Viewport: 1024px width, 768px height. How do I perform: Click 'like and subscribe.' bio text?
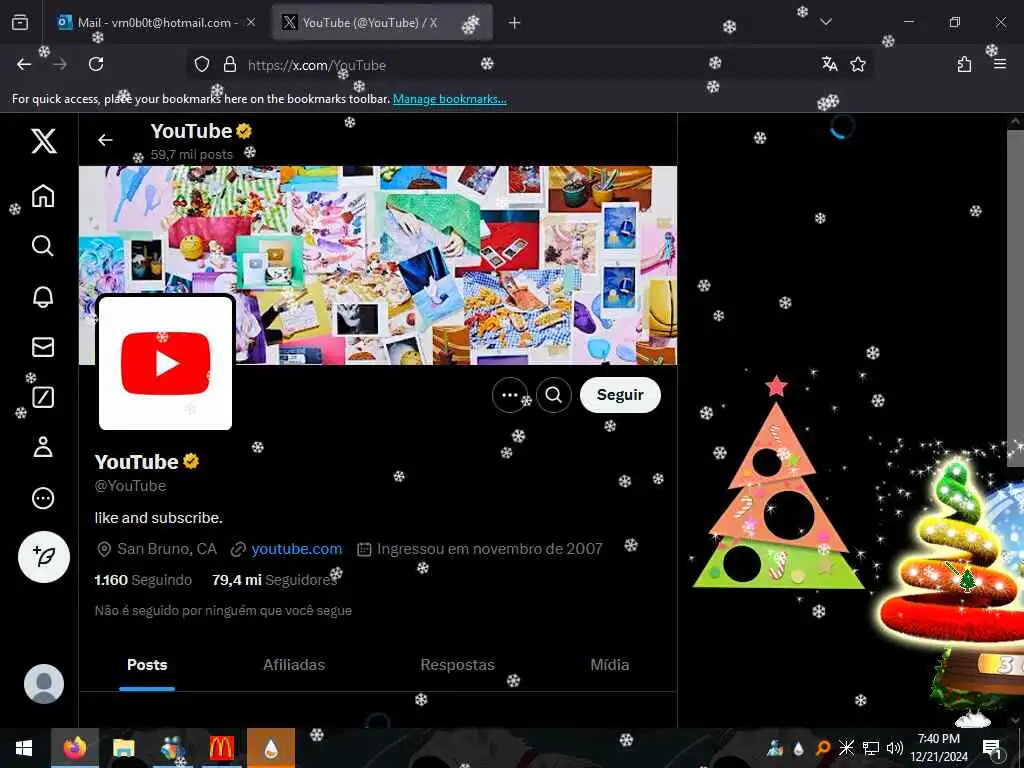click(159, 518)
